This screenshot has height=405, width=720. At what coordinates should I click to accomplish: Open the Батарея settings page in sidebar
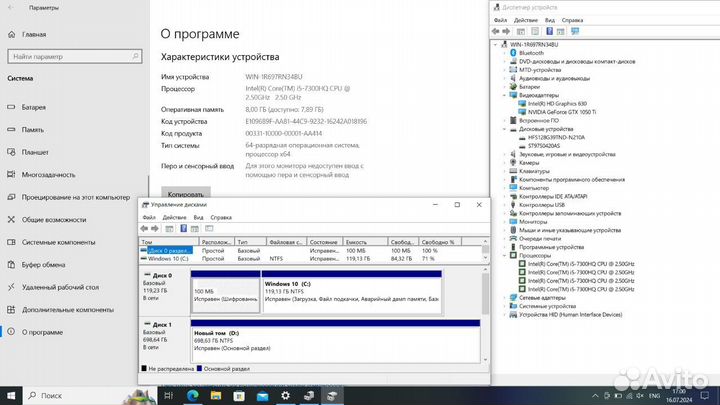coord(33,108)
